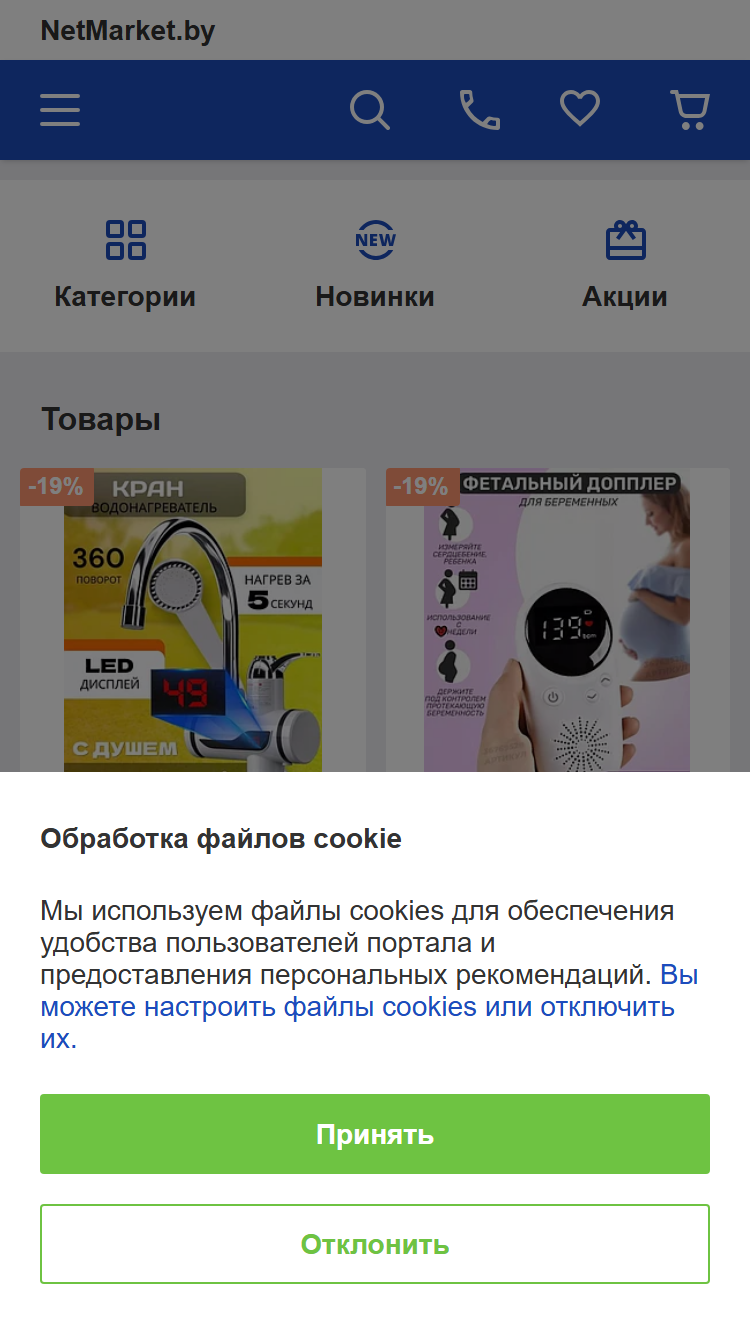Click the Категории grid icon
This screenshot has width=750, height=1334.
click(x=126, y=240)
